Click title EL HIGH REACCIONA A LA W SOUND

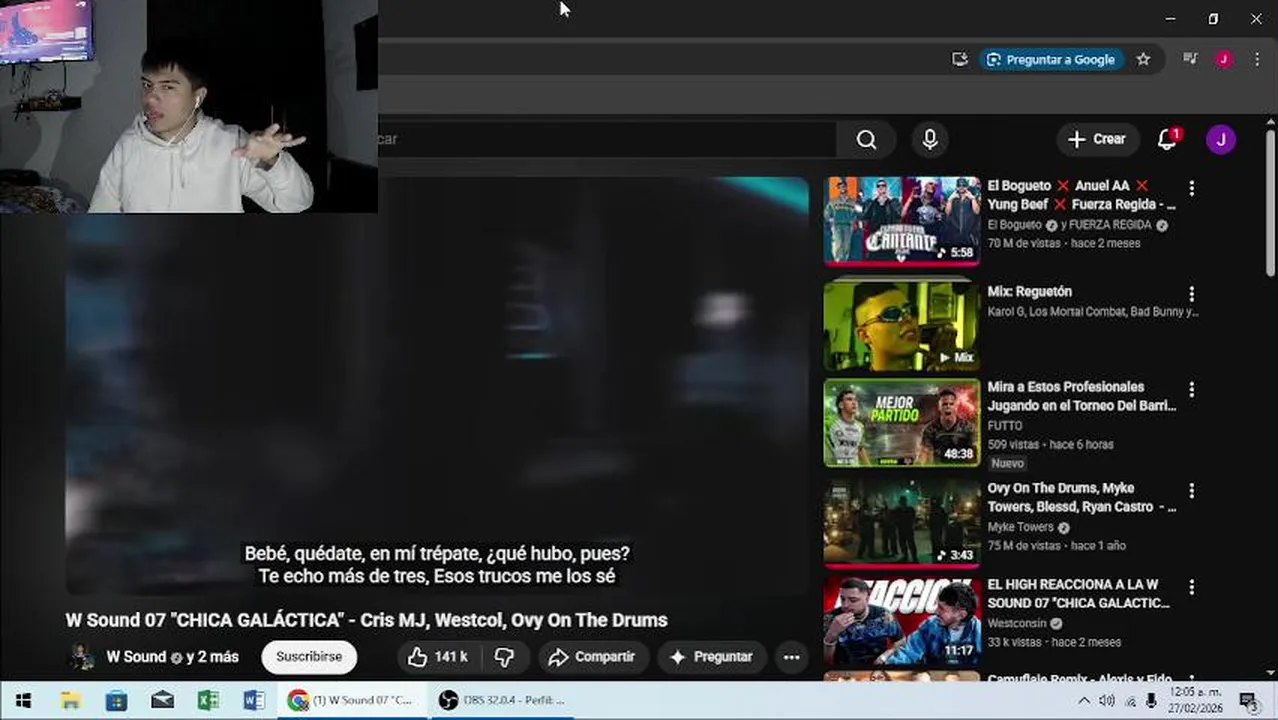point(1079,594)
